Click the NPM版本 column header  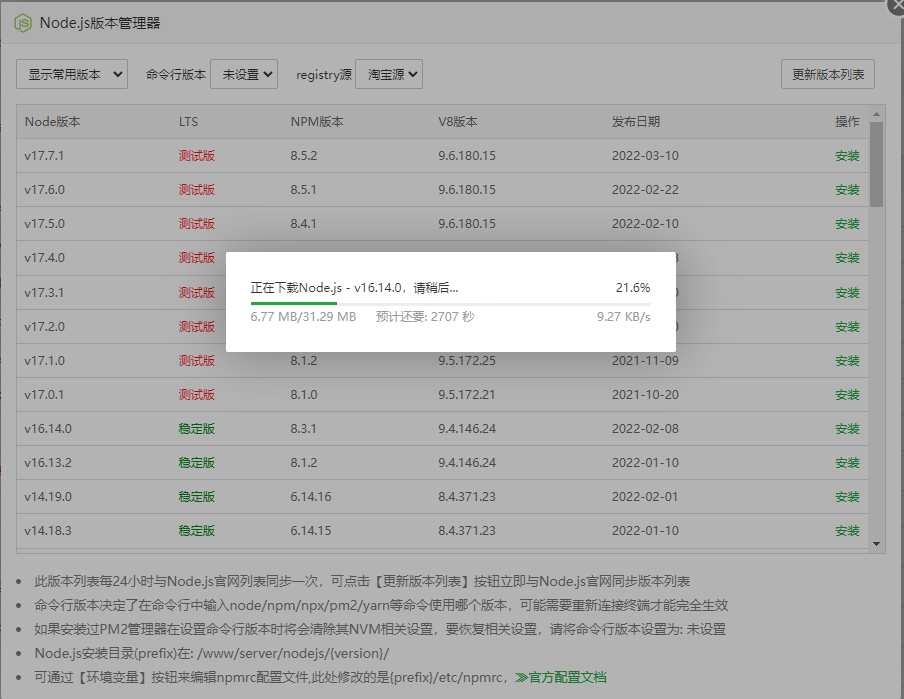click(x=317, y=122)
